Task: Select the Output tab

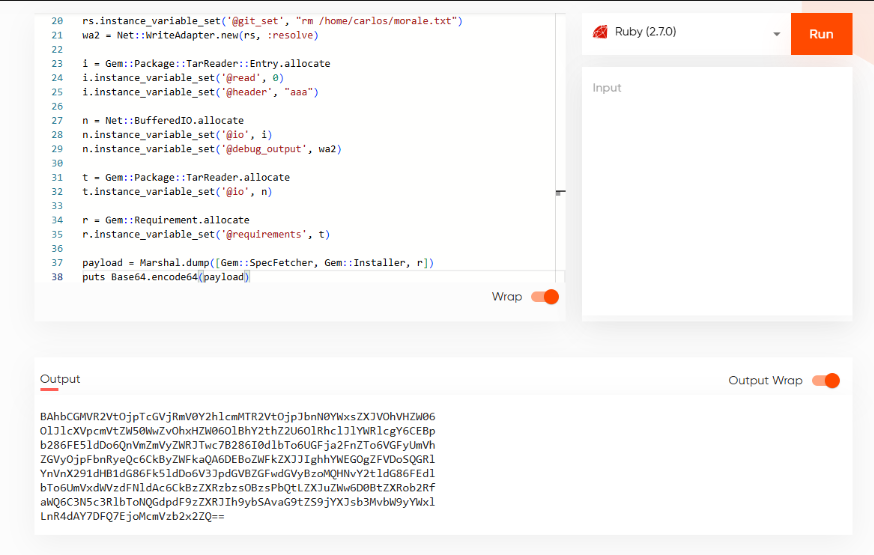Action: 60,379
